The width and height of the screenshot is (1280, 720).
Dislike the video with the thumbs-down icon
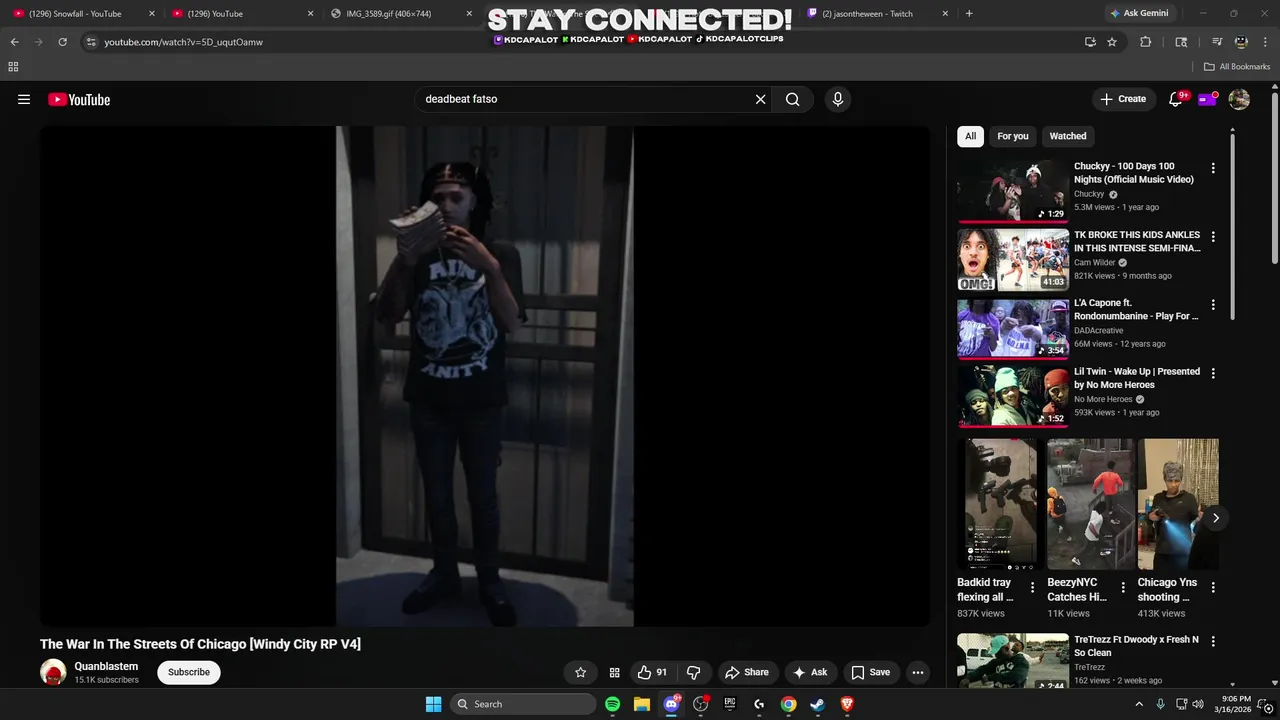pos(693,672)
